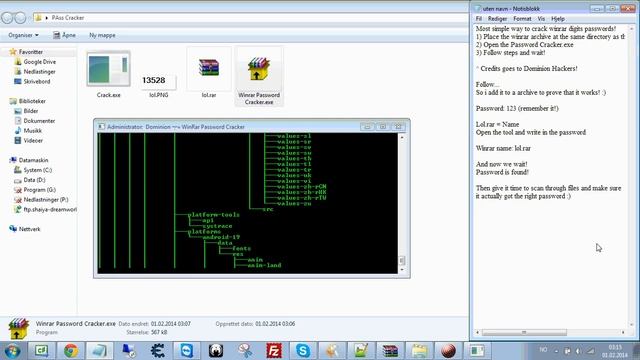The image size is (640, 360).
Task: Click console window vertical scrollbar thumb
Action: (402, 260)
